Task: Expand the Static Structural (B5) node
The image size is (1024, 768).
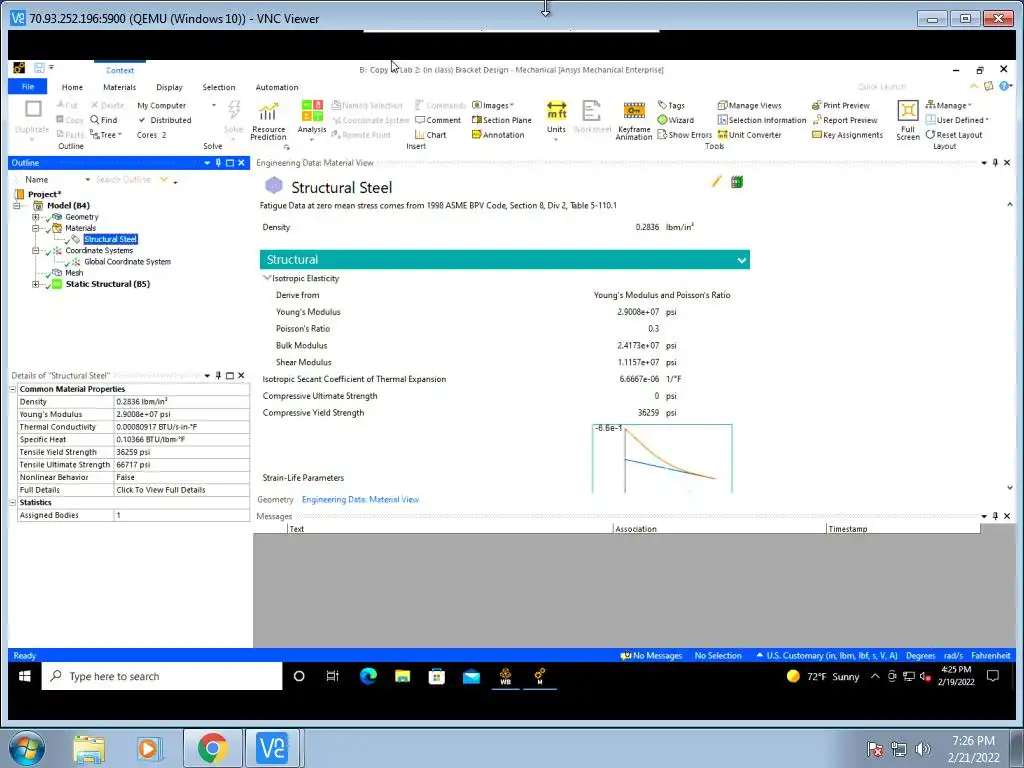Action: [x=36, y=284]
